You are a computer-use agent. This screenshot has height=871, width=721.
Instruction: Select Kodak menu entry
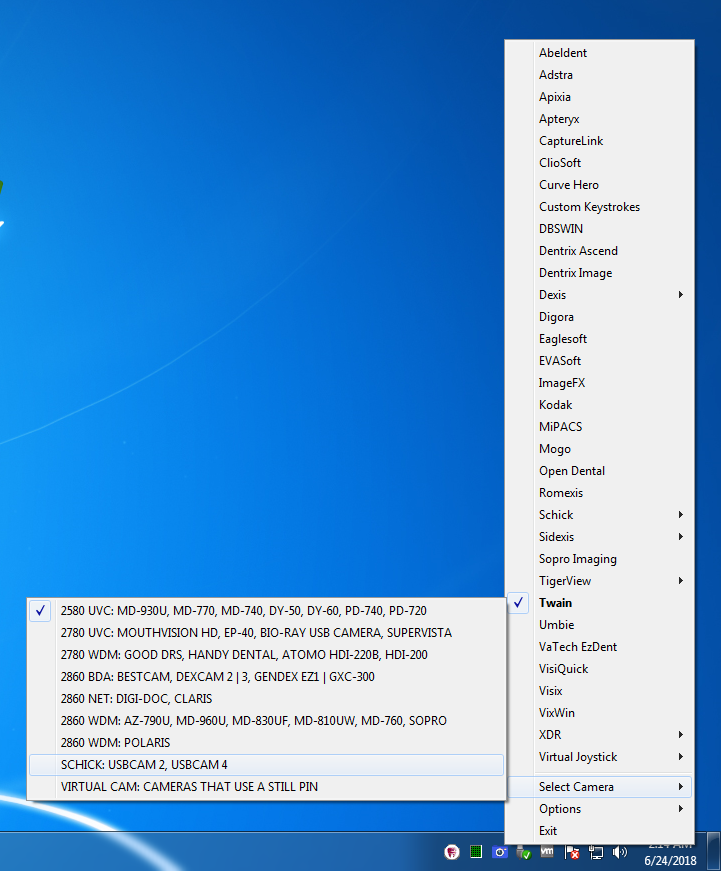tap(600, 405)
